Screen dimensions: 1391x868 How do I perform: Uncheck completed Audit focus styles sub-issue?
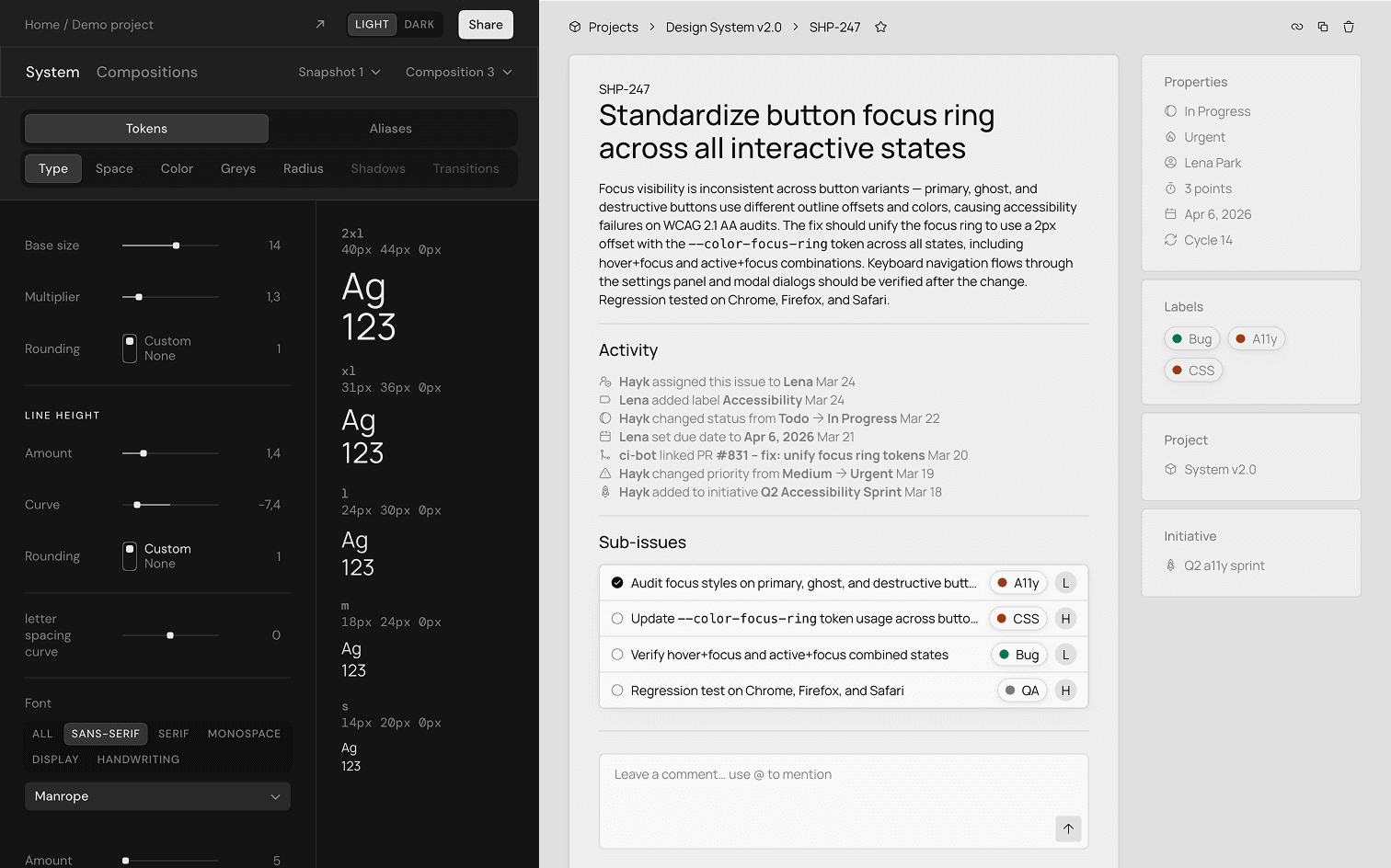[x=617, y=583]
